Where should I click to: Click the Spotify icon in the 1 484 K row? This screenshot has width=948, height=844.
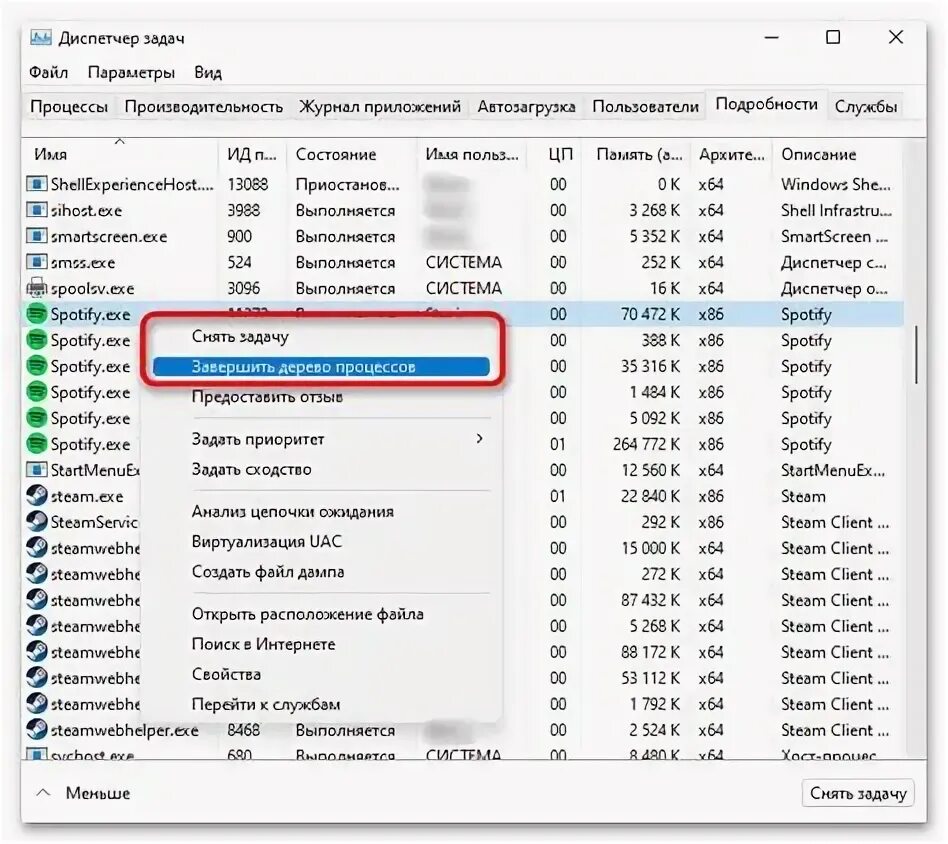point(37,392)
